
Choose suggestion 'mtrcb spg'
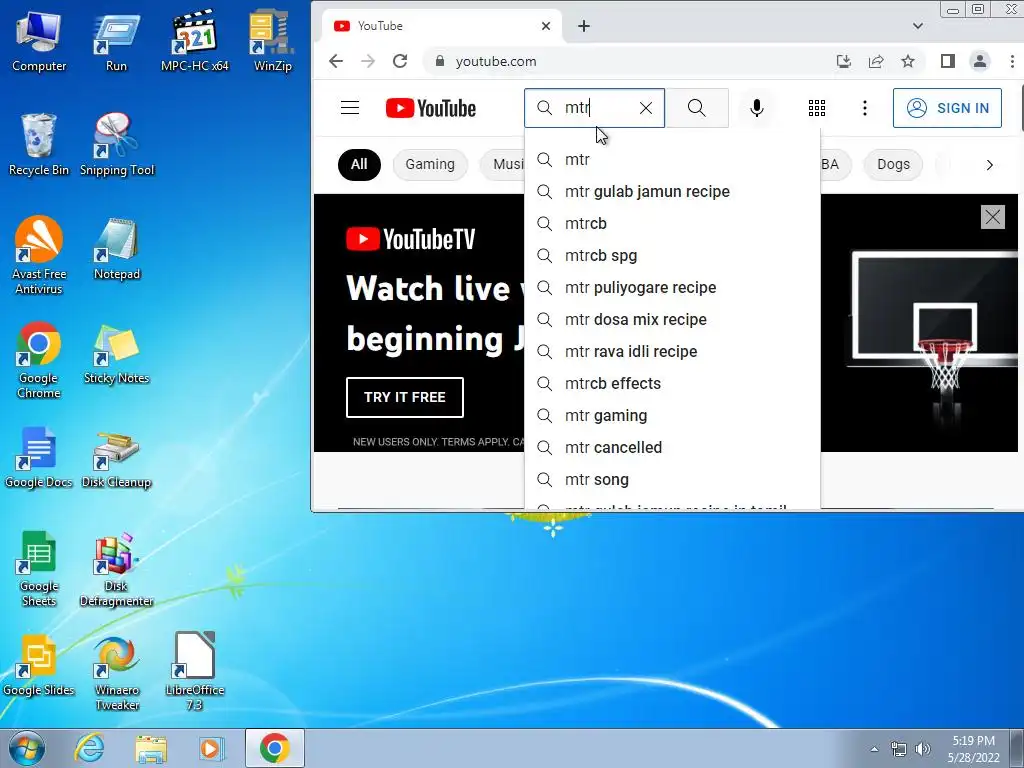672,256
